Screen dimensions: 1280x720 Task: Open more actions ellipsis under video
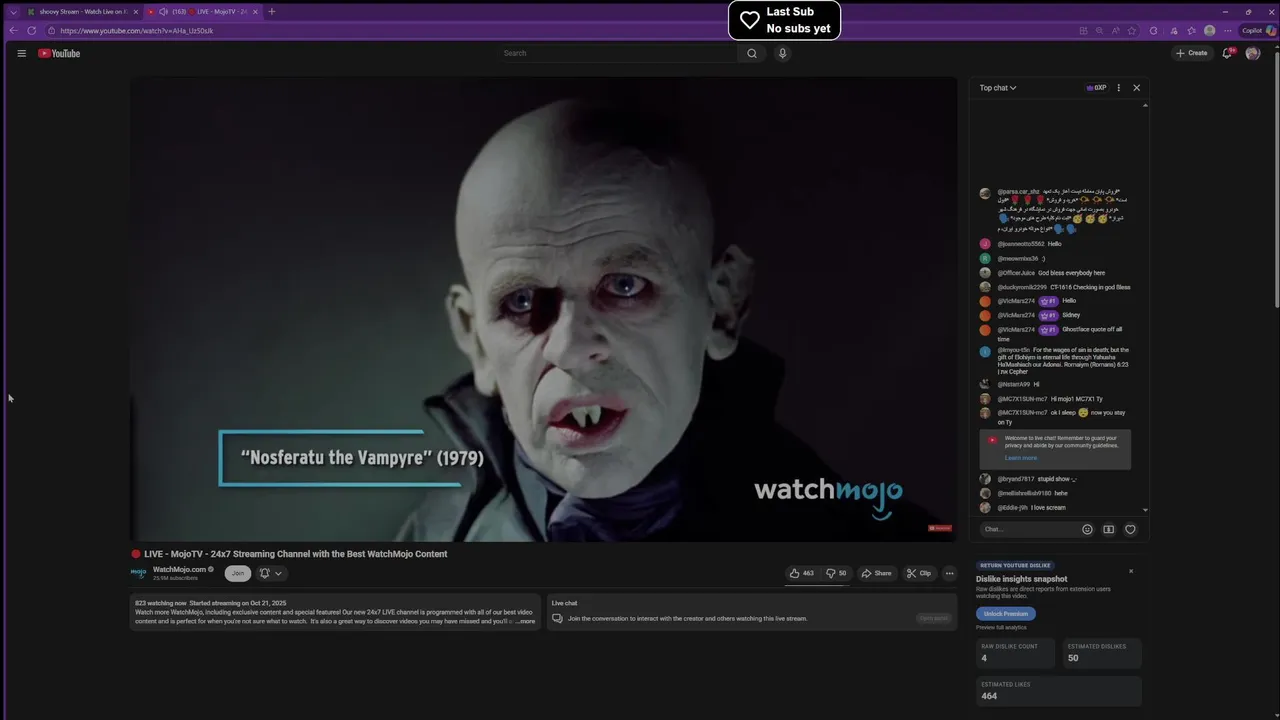pyautogui.click(x=949, y=573)
